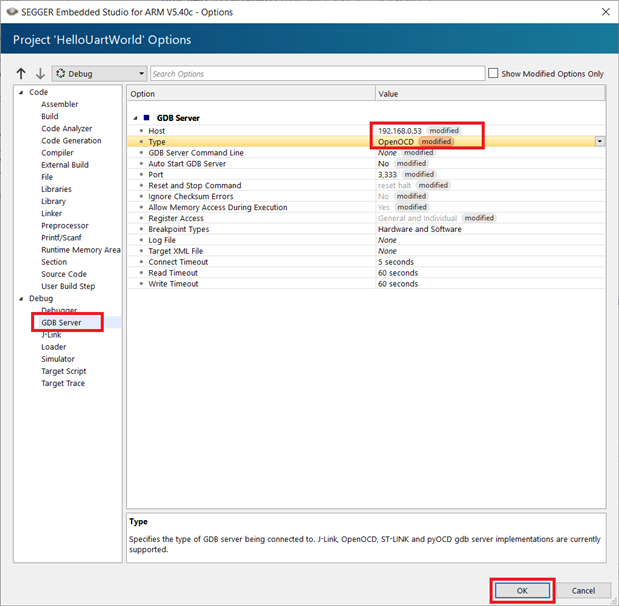Select Printf/Scanf category
The image size is (619, 606).
pyautogui.click(x=61, y=238)
